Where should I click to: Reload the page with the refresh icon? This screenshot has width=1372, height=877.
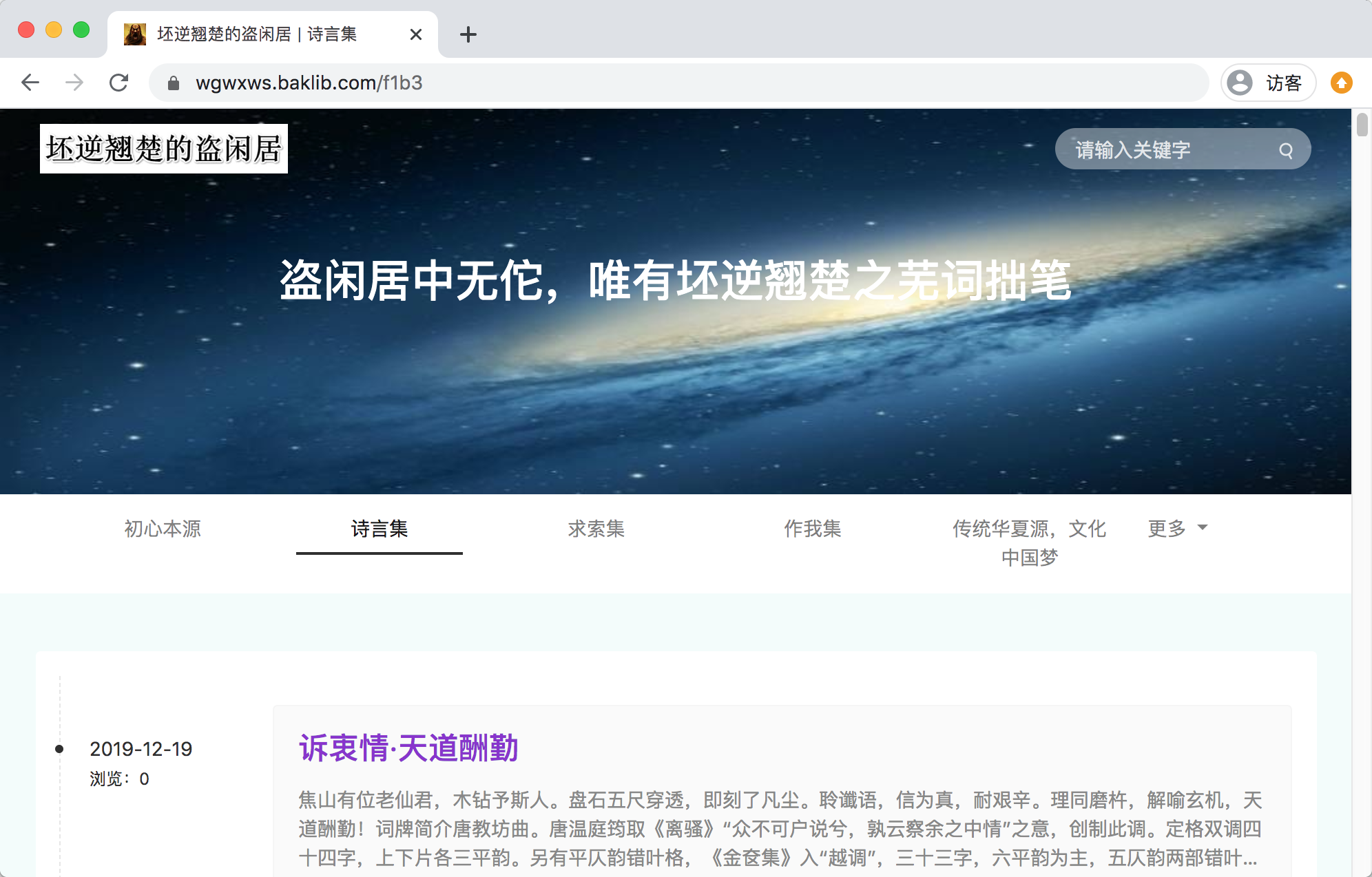[119, 83]
